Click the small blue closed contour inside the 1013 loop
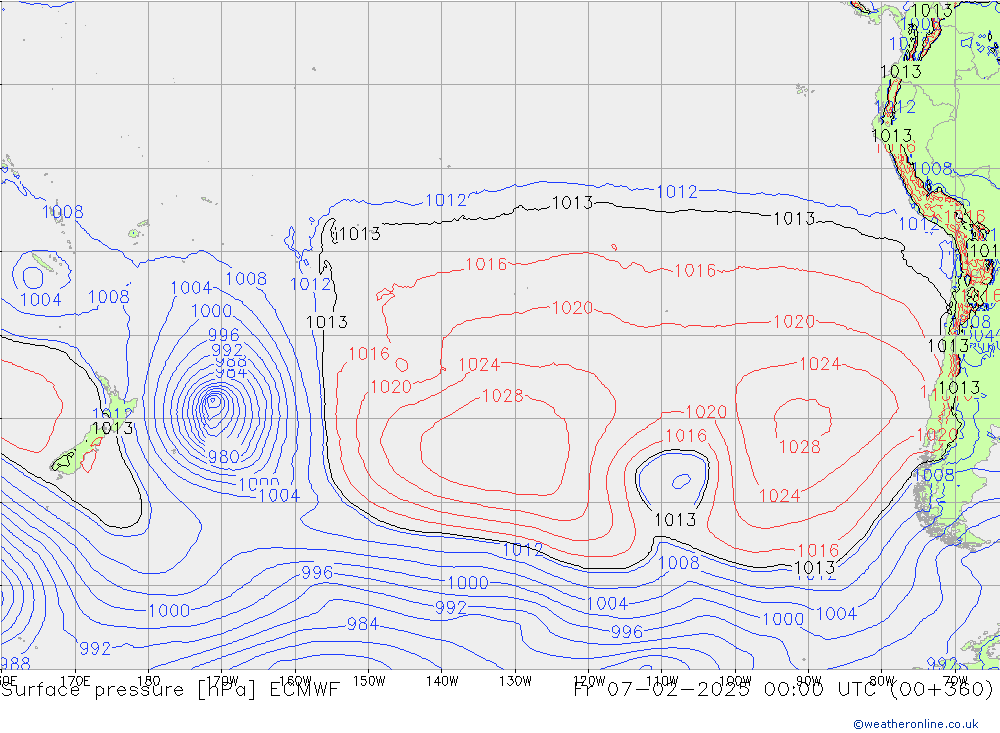This screenshot has width=1000, height=733. 682,481
